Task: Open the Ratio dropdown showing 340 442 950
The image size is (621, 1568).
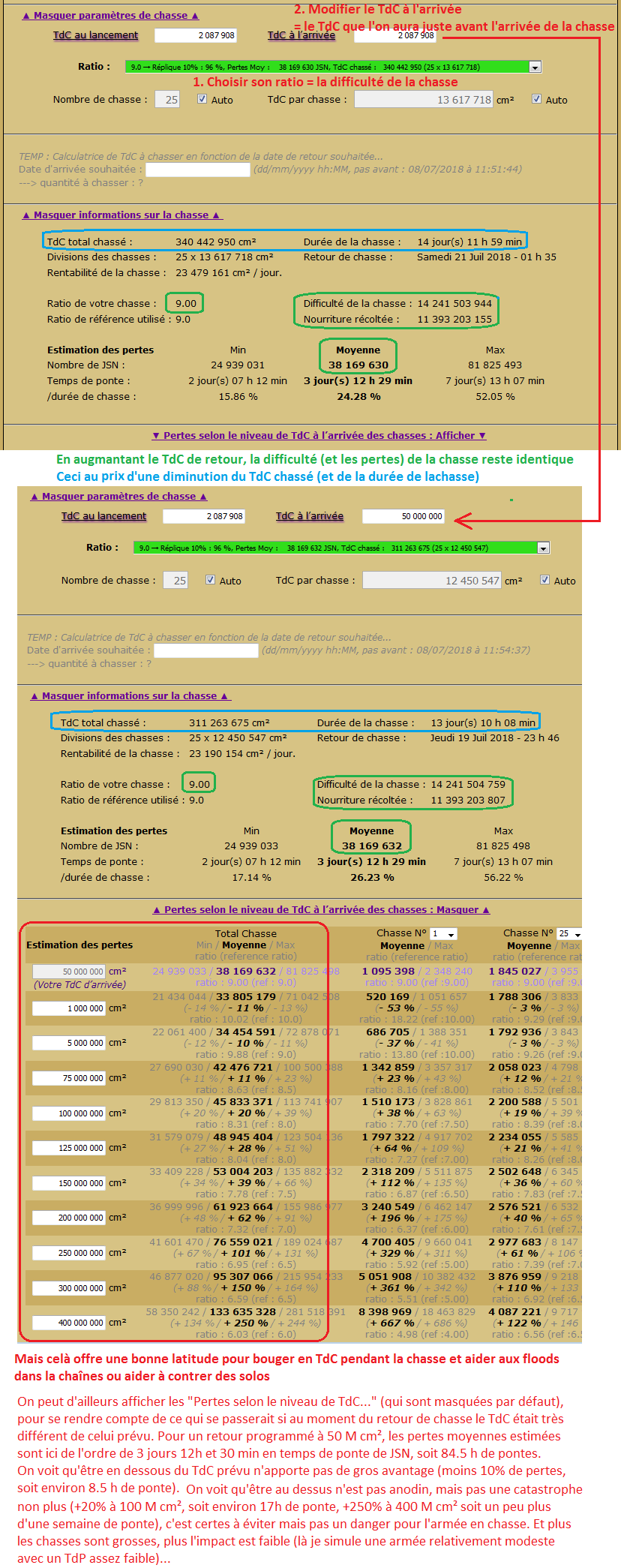Action: (x=333, y=67)
